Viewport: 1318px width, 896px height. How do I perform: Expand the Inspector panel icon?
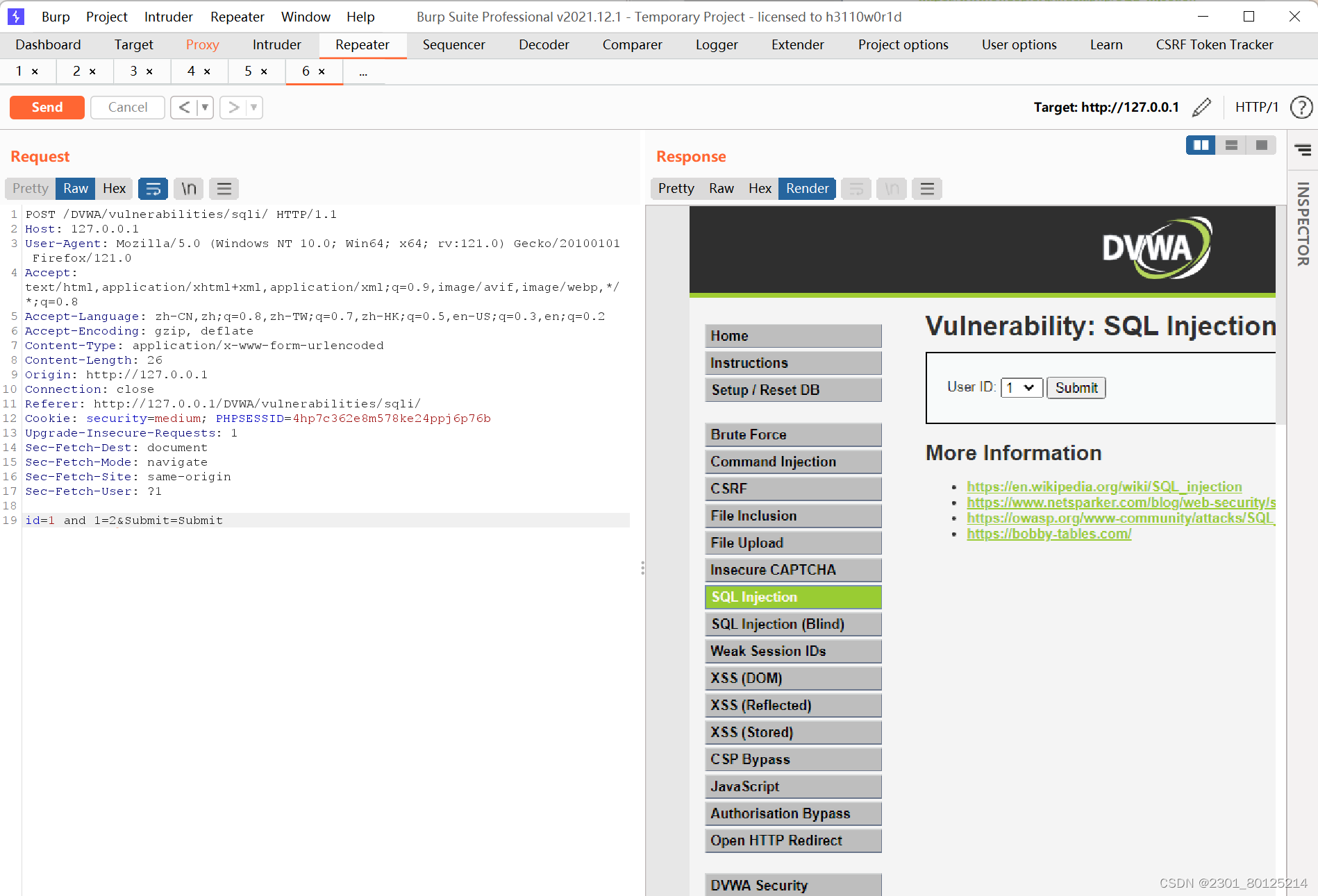pos(1303,149)
